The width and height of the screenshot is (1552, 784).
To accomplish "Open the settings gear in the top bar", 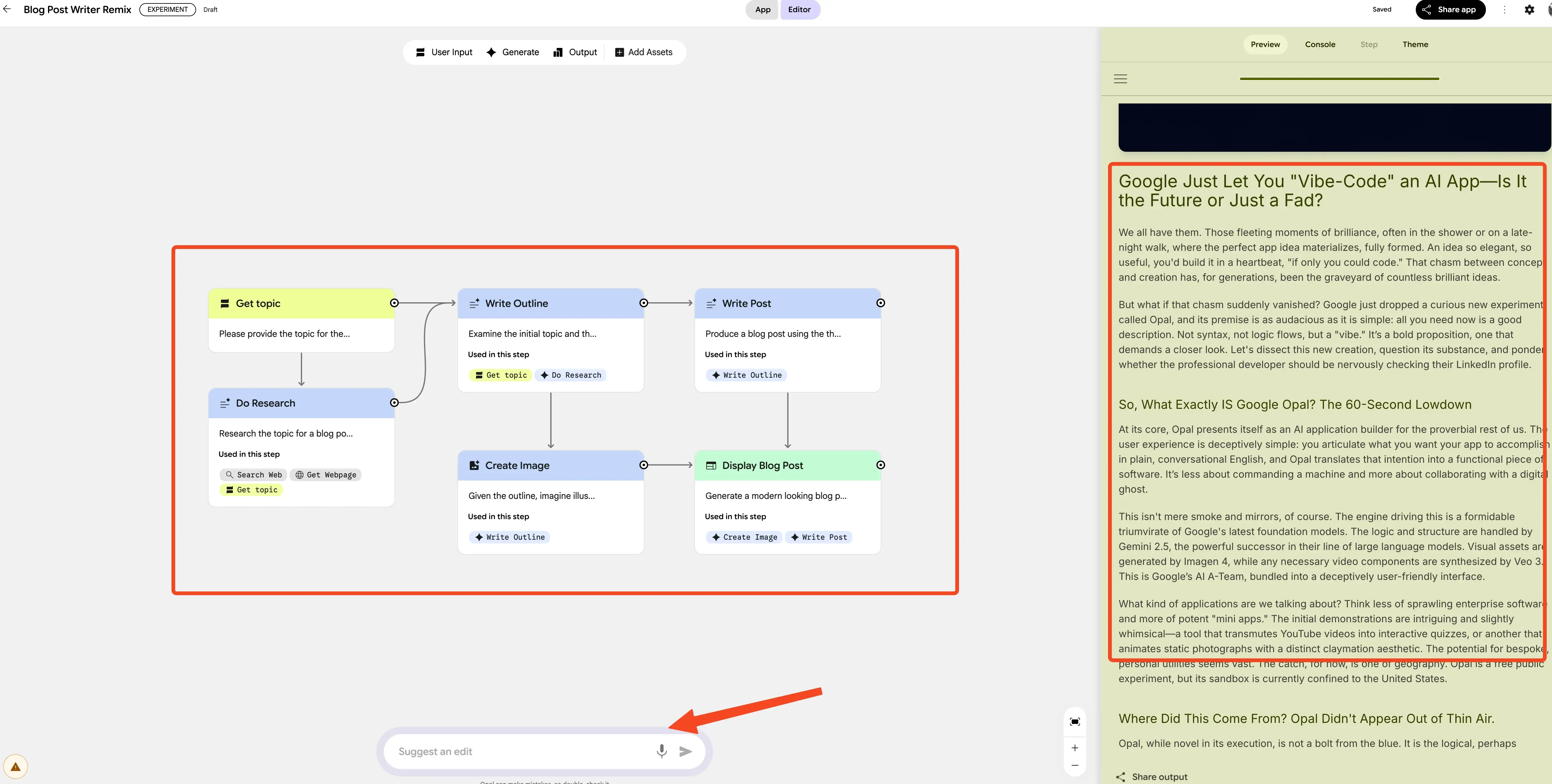I will (x=1530, y=10).
